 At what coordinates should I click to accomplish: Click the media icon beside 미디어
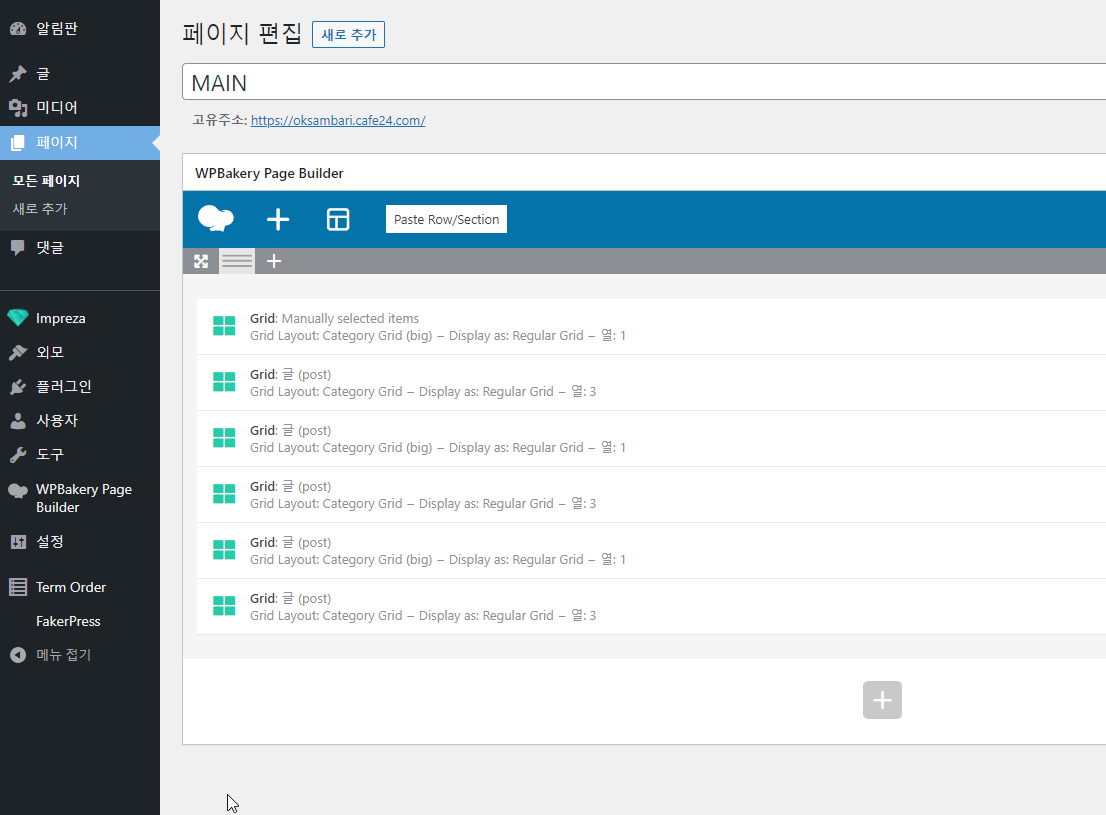pyautogui.click(x=18, y=107)
